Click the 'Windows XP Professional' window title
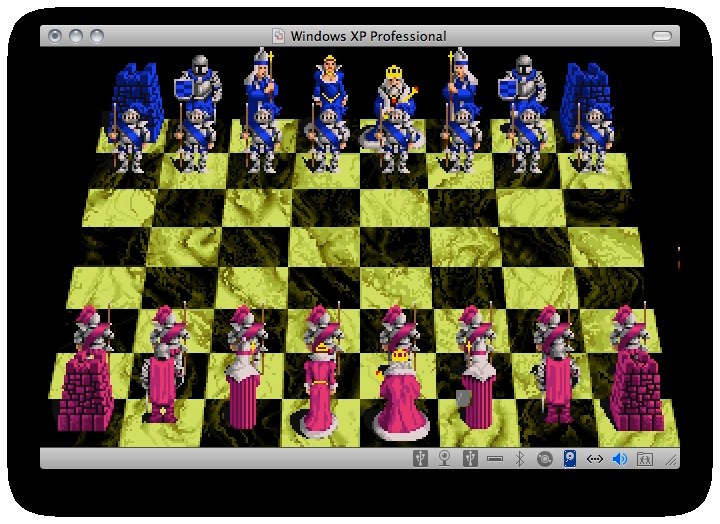 (368, 36)
